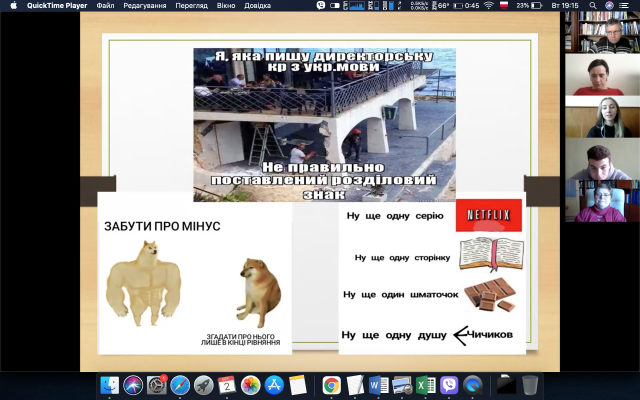
Task: Open the Вікно menu
Action: (226, 6)
